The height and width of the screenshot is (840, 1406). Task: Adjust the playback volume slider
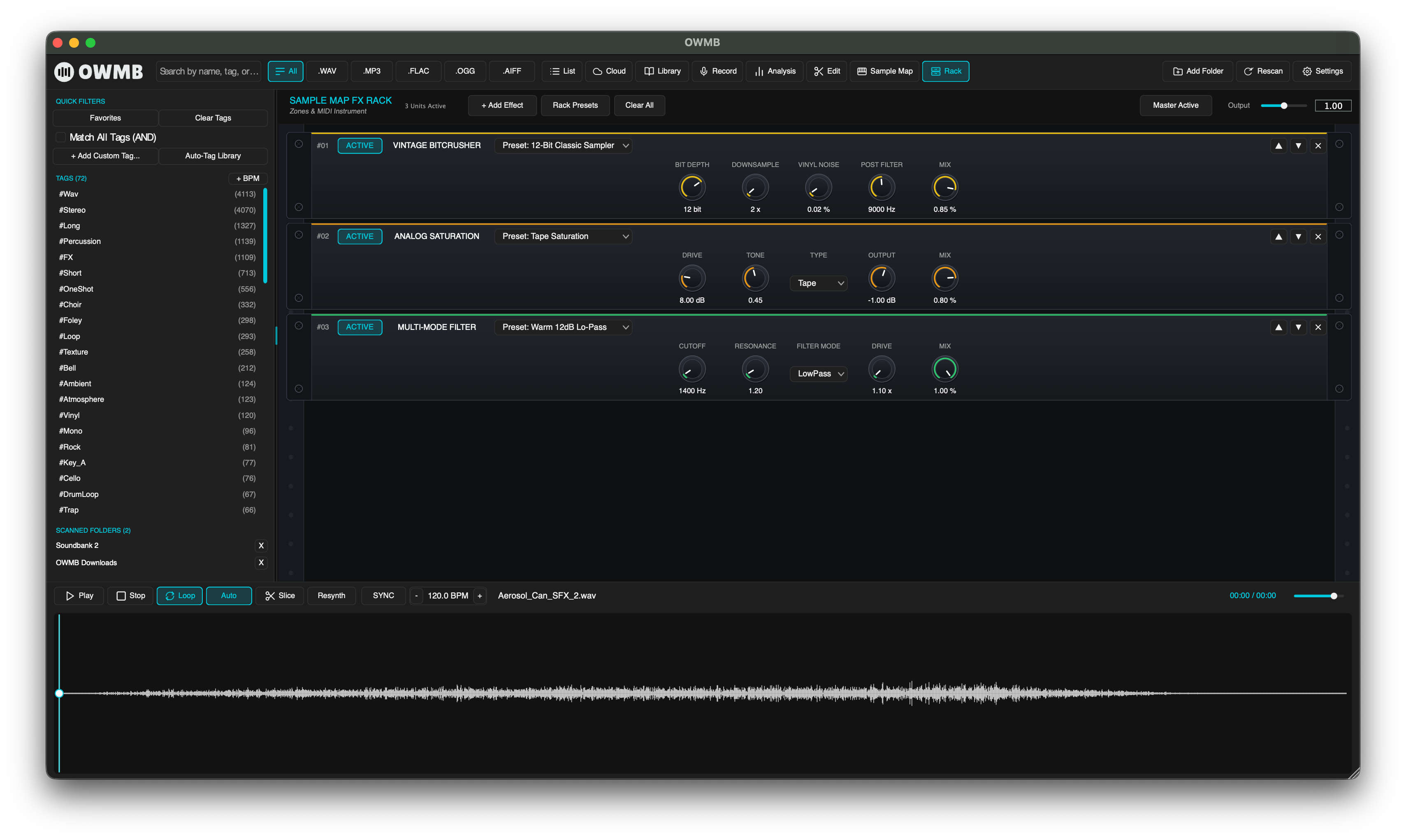click(x=1318, y=596)
